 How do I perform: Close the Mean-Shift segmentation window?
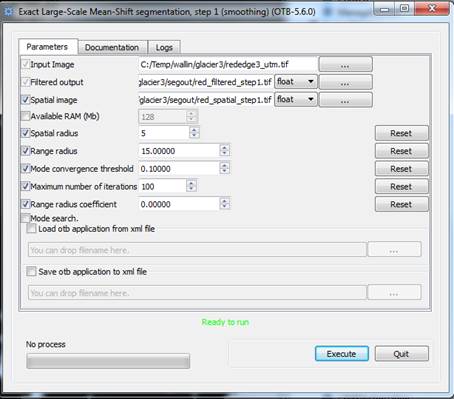[432, 9]
